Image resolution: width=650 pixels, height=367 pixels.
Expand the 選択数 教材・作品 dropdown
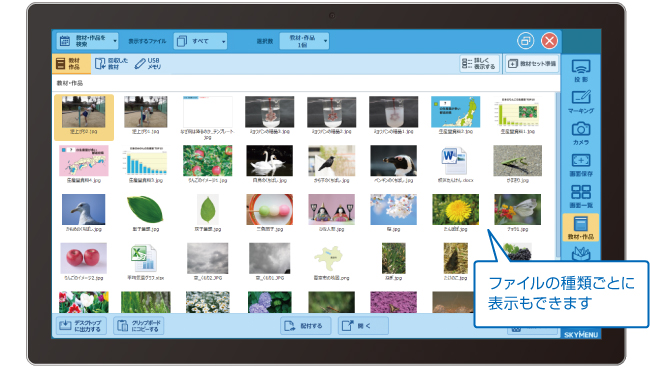[x=304, y=41]
